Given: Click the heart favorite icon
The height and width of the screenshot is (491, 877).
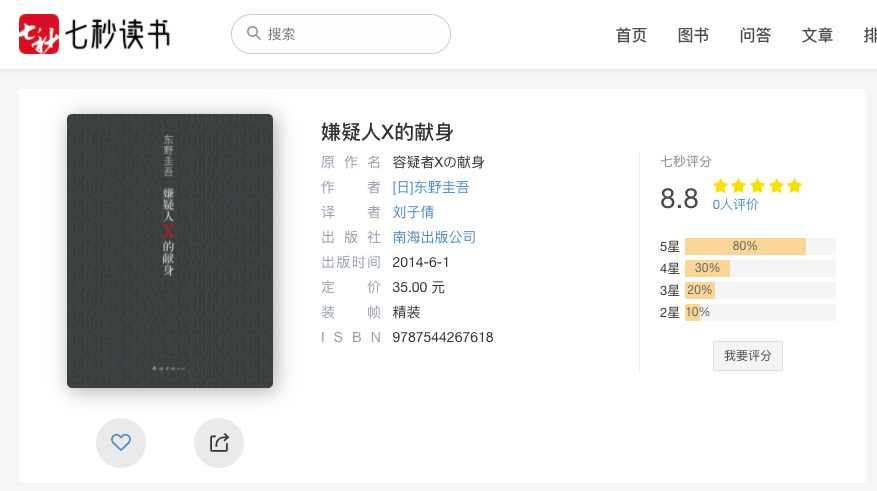Looking at the screenshot, I should (121, 442).
